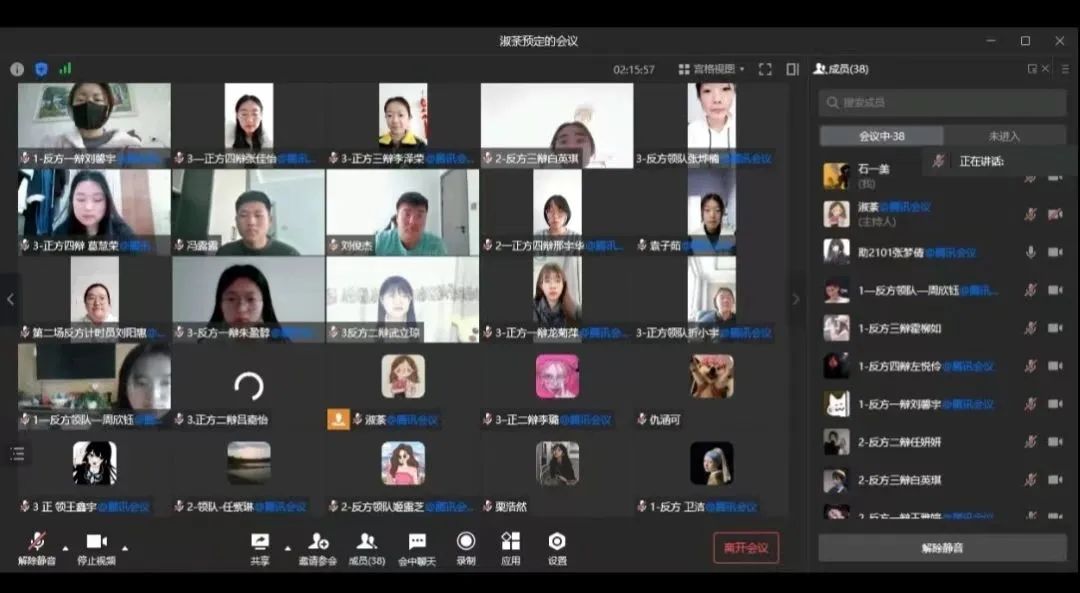This screenshot has width=1080, height=593.
Task: Open the 宫格视图 view dropdown
Action: pos(712,69)
